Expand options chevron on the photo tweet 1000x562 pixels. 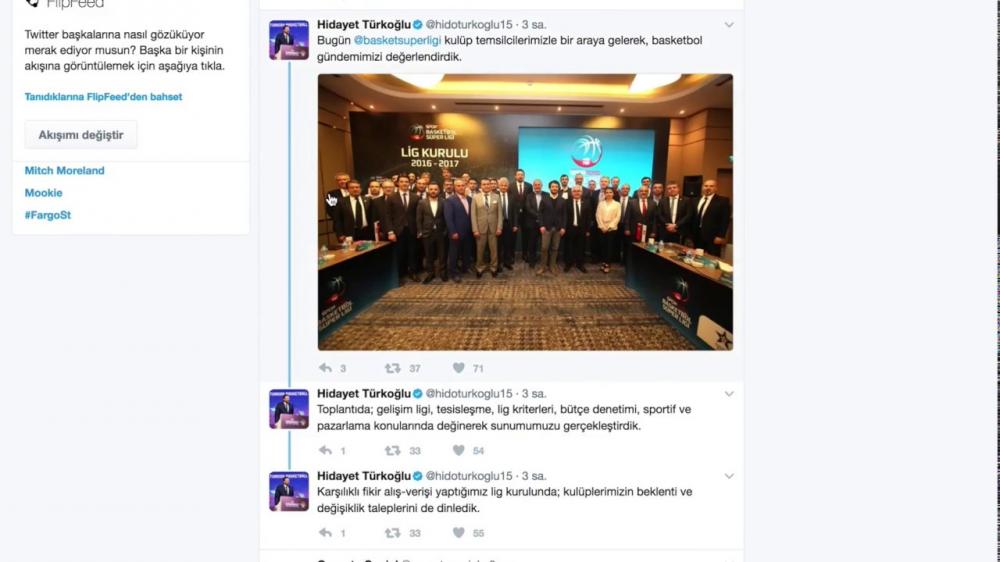coord(729,25)
